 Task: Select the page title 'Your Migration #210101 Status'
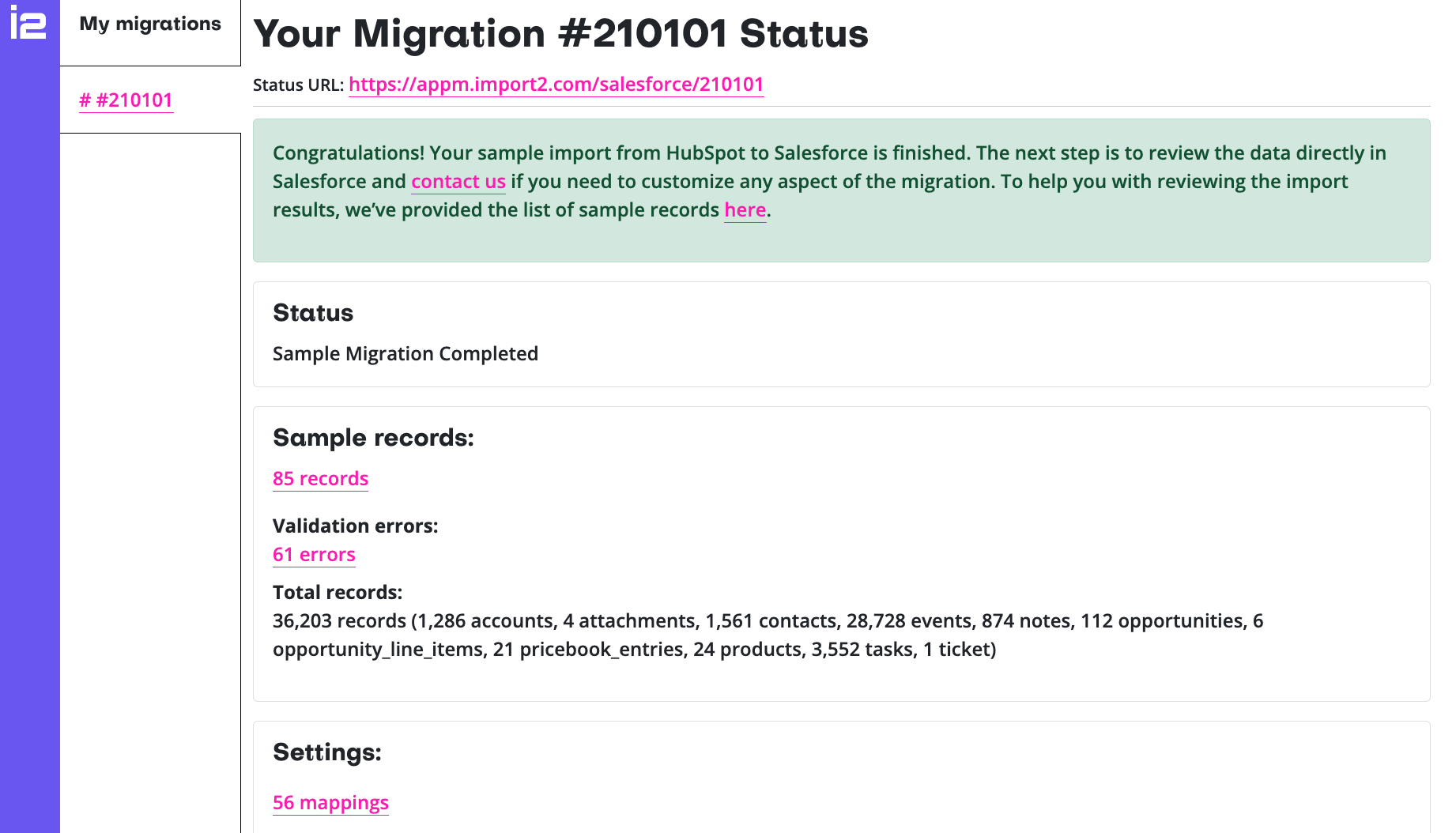point(560,33)
